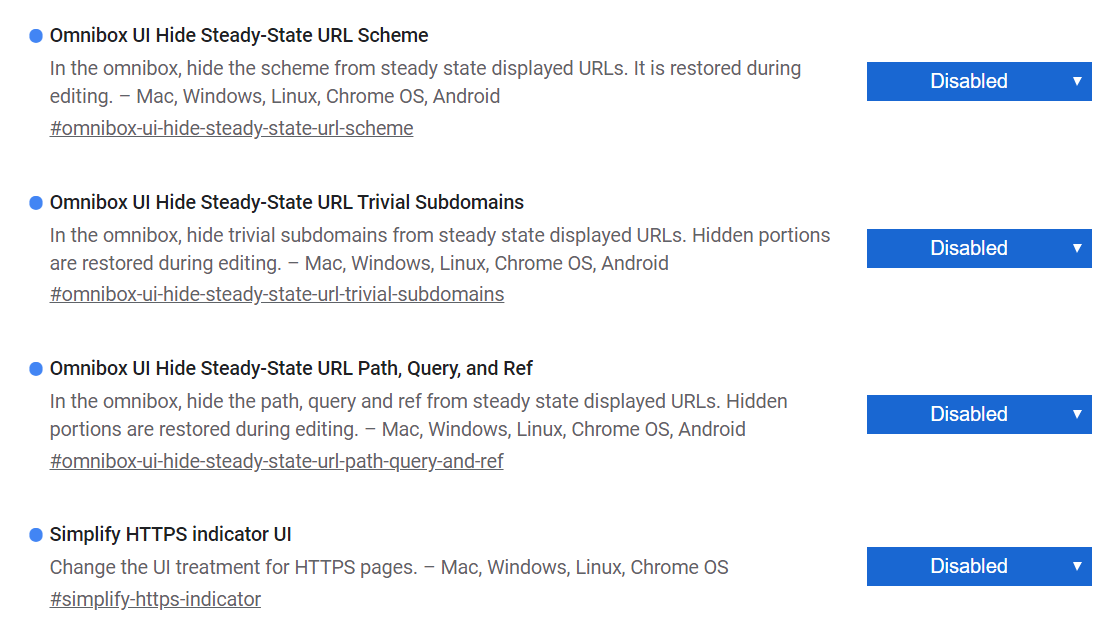Click blue dot beside Path, Query, and Ref flag

pyautogui.click(x=36, y=369)
